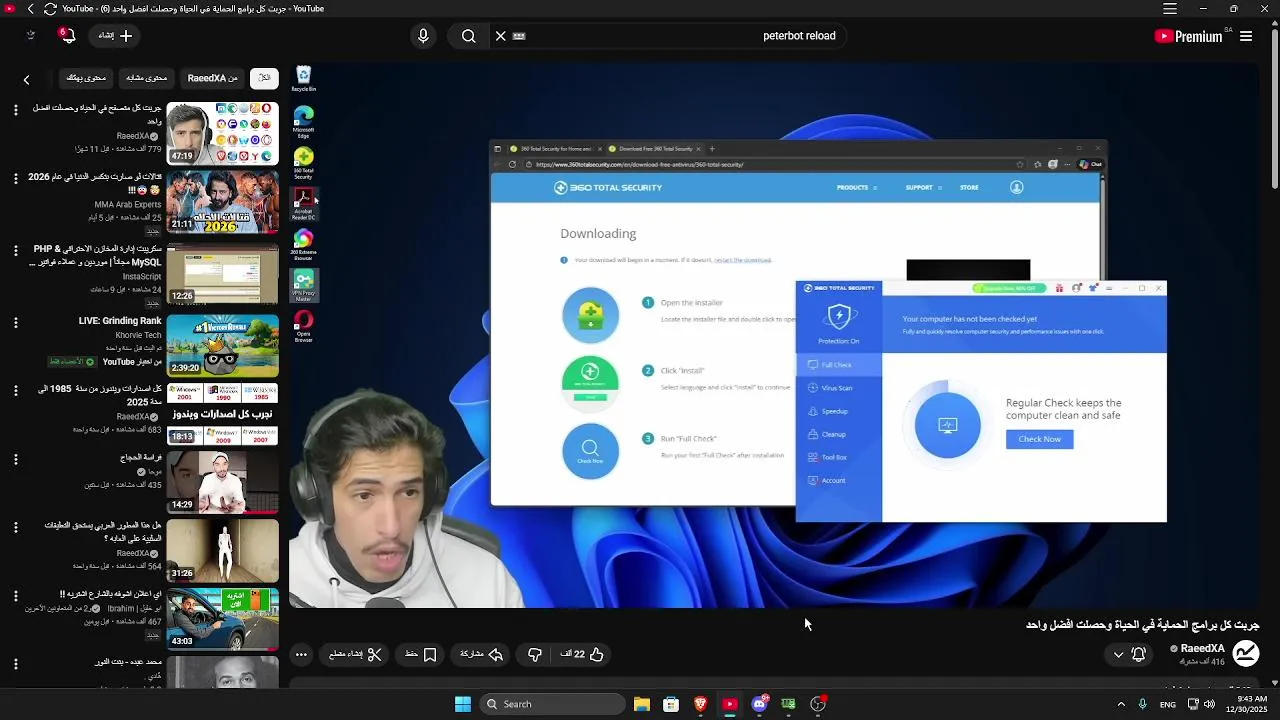The height and width of the screenshot is (720, 1280).
Task: Open Brave browser from the taskbar
Action: (x=701, y=704)
